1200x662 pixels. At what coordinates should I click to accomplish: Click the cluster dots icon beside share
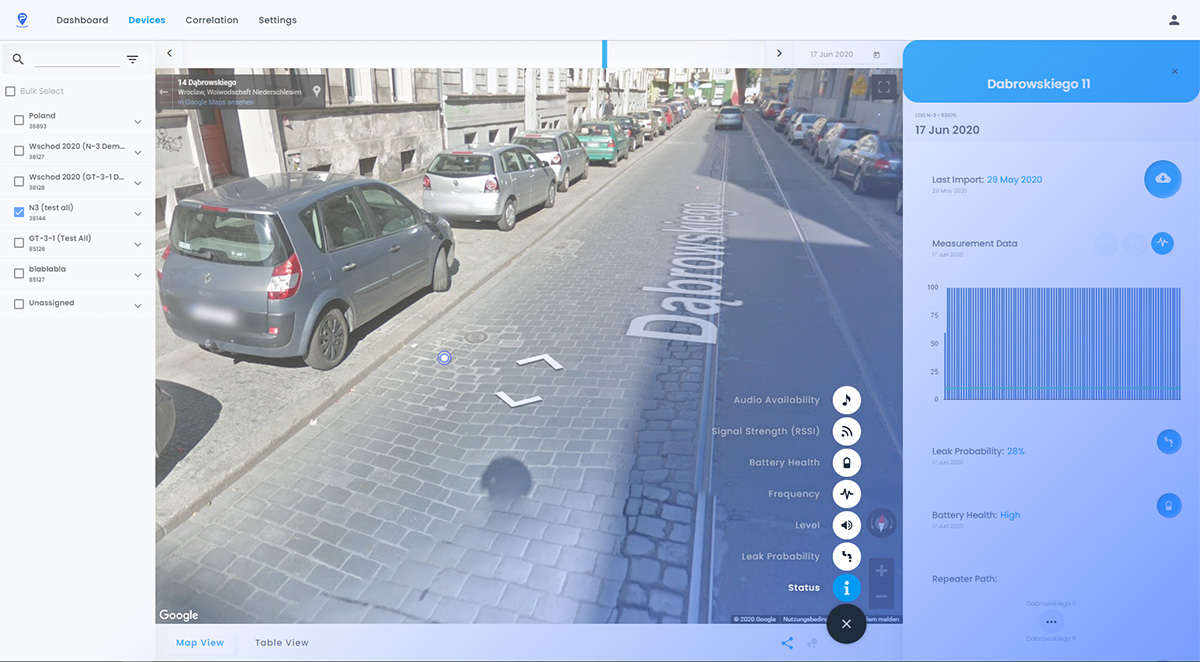point(812,643)
